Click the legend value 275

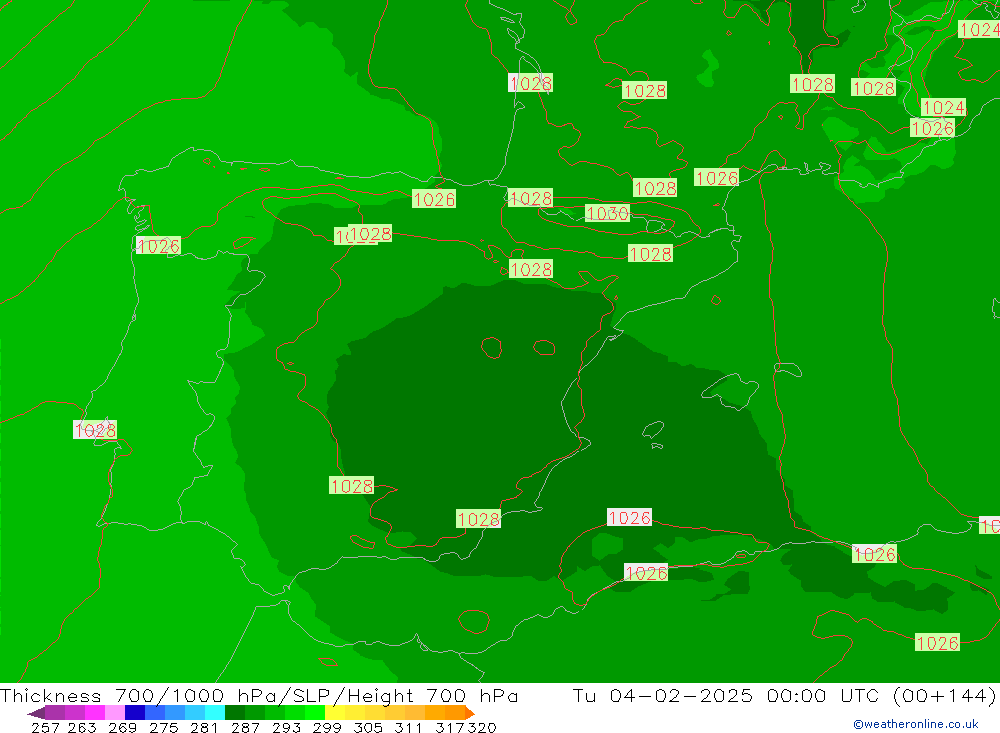(x=163, y=727)
